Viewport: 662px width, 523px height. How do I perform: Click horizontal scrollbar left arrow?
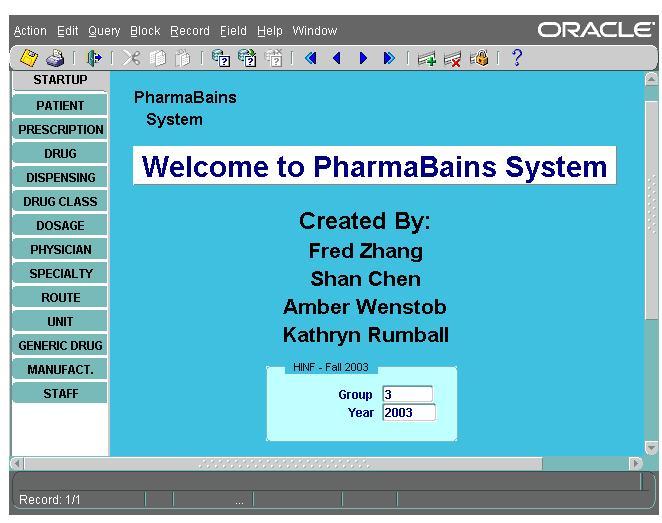(16, 464)
